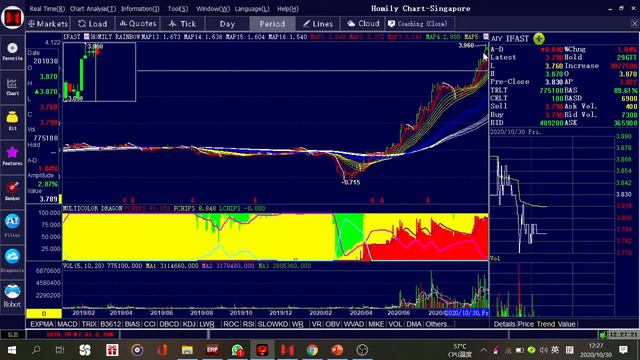Click the candlestick preview thumbnail
Image resolution: width=640 pixels, height=360 pixels.
[99, 72]
